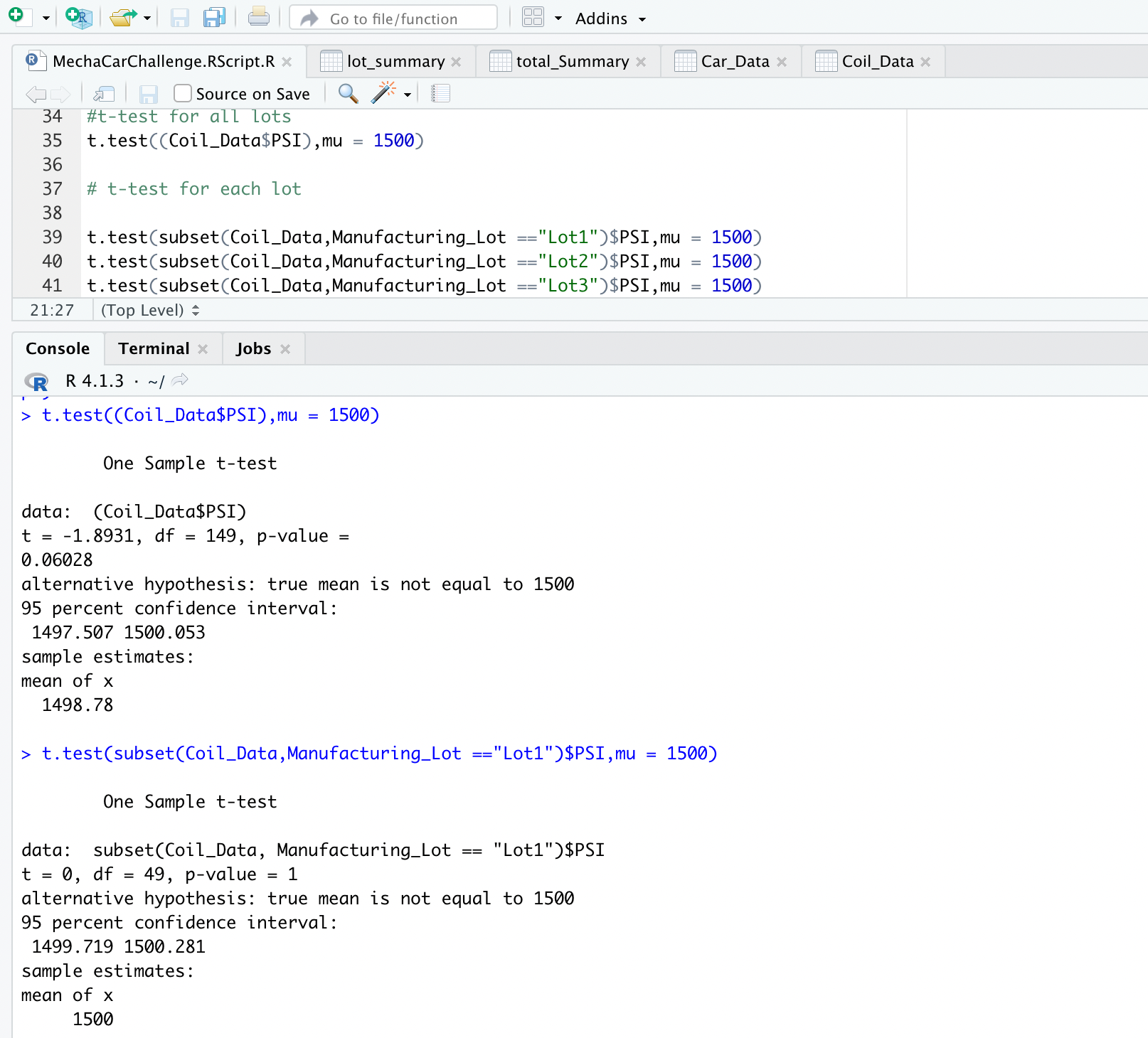Select the code tools wand
The height and width of the screenshot is (1038, 1148).
pos(385,92)
